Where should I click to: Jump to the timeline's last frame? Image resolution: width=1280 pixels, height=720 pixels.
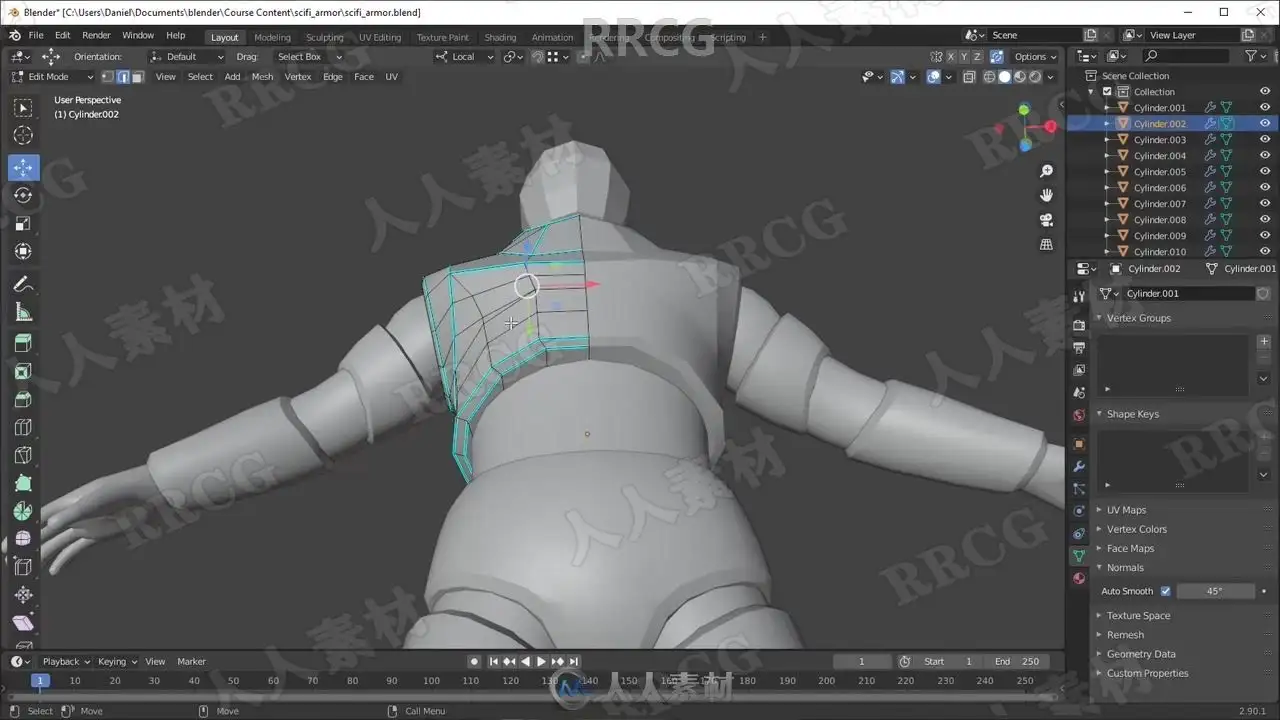573,661
